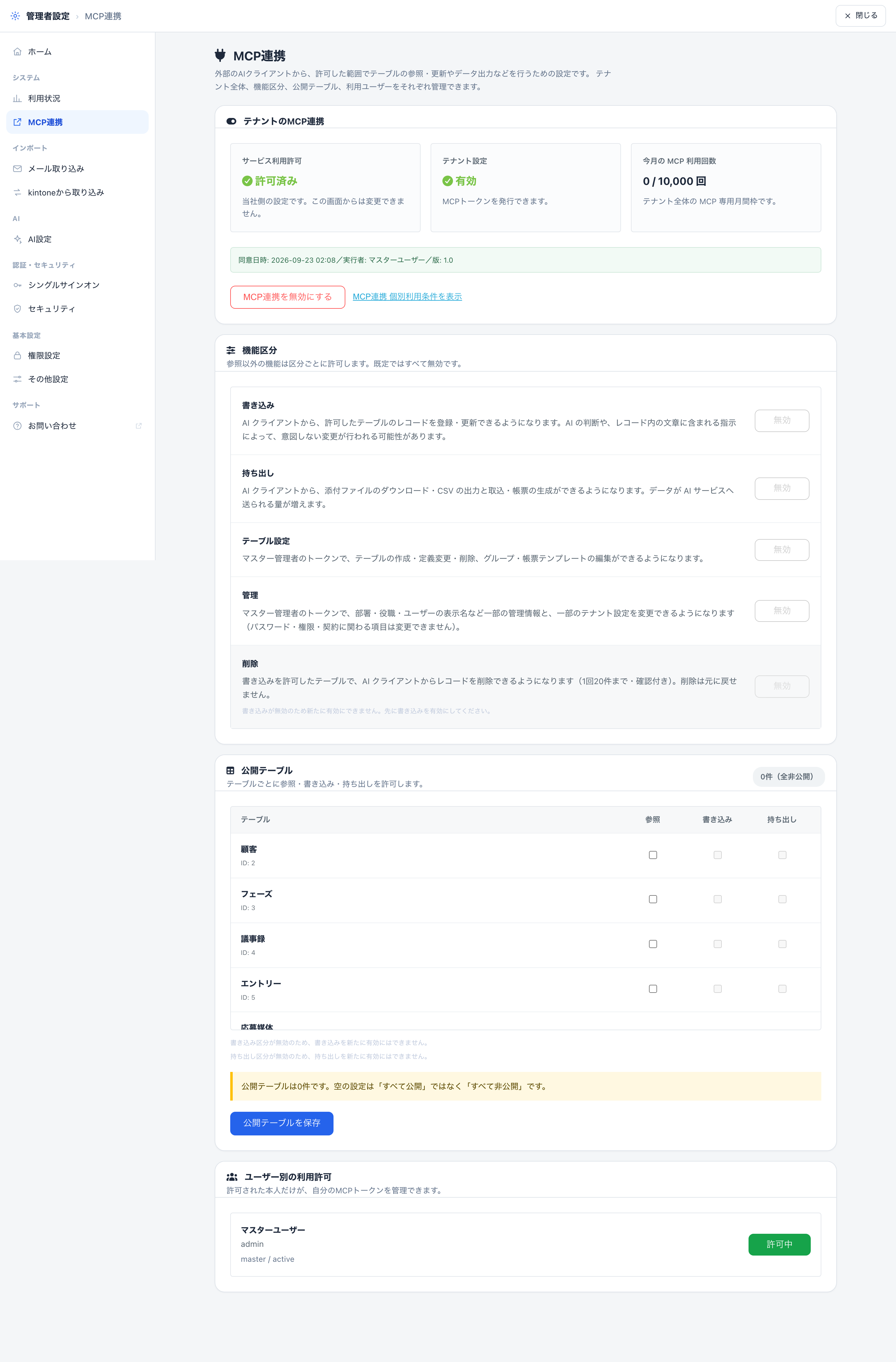896x1362 pixels.
Task: Check the 参照 checkbox for 議事録
Action: [x=653, y=944]
